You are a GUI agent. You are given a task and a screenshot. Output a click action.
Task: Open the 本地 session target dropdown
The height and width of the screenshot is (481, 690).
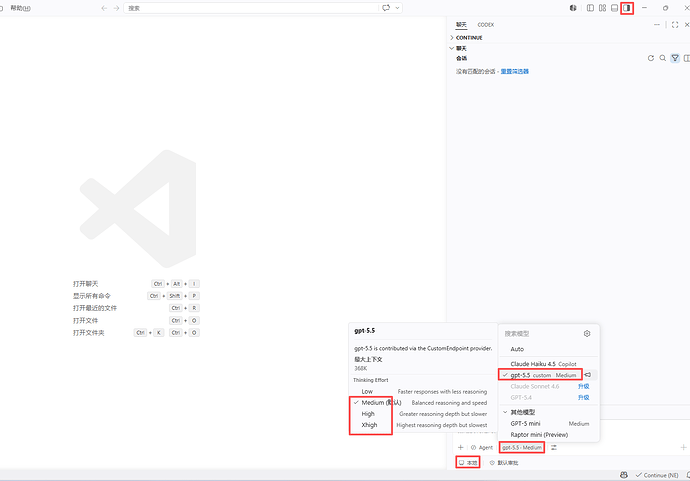click(x=468, y=463)
